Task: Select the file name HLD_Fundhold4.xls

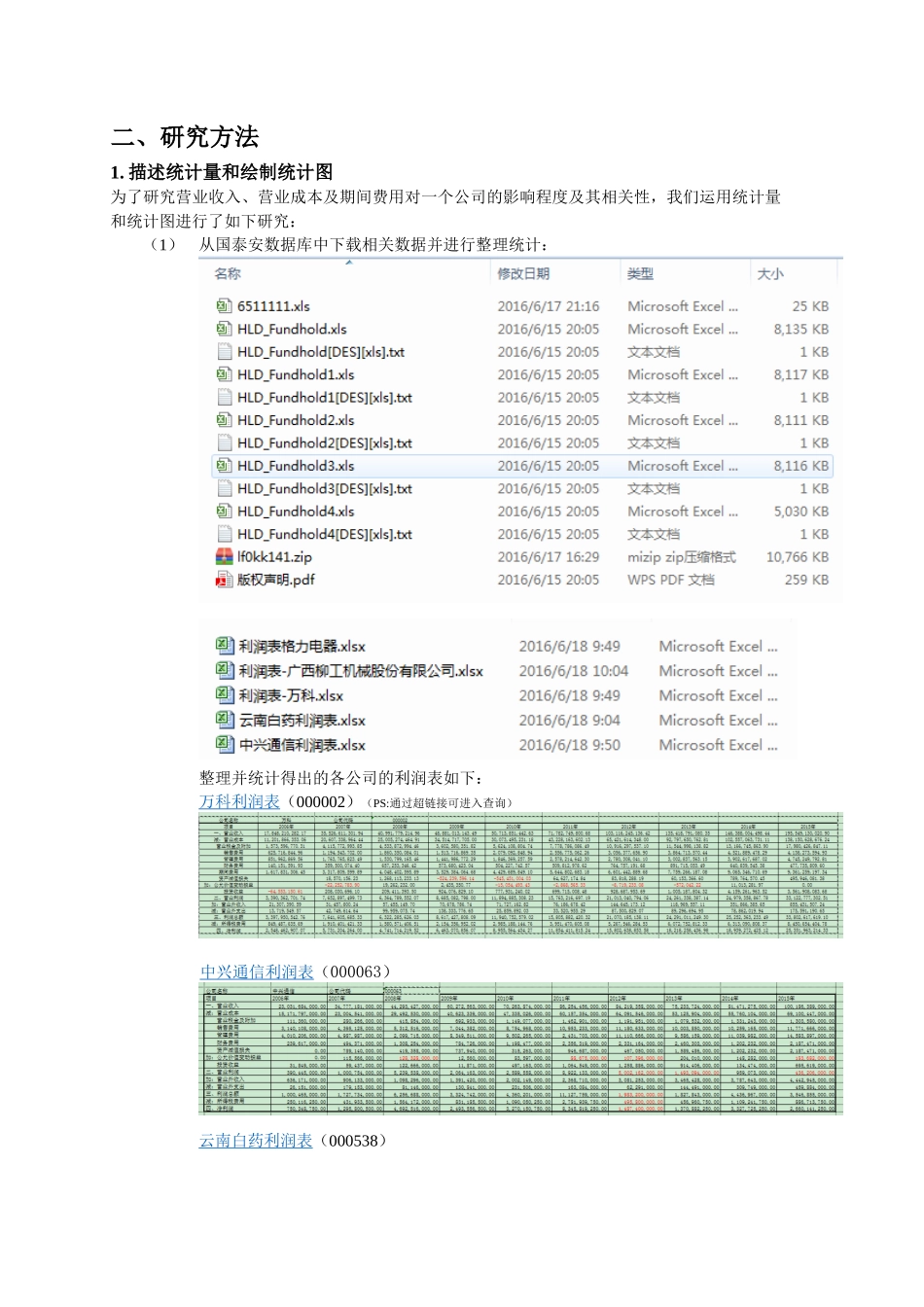Action: [296, 512]
